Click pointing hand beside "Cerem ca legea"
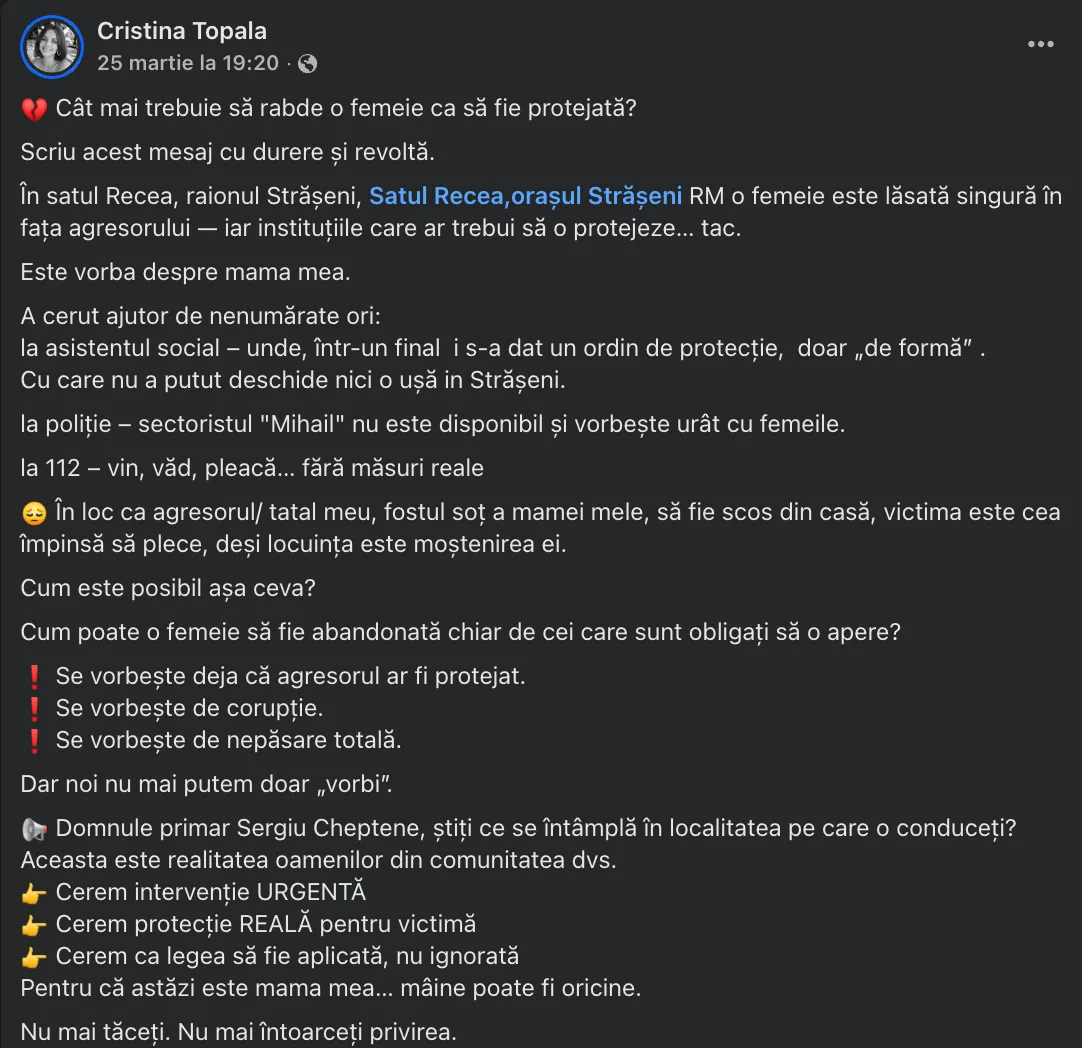Viewport: 1082px width, 1048px height. coord(33,957)
